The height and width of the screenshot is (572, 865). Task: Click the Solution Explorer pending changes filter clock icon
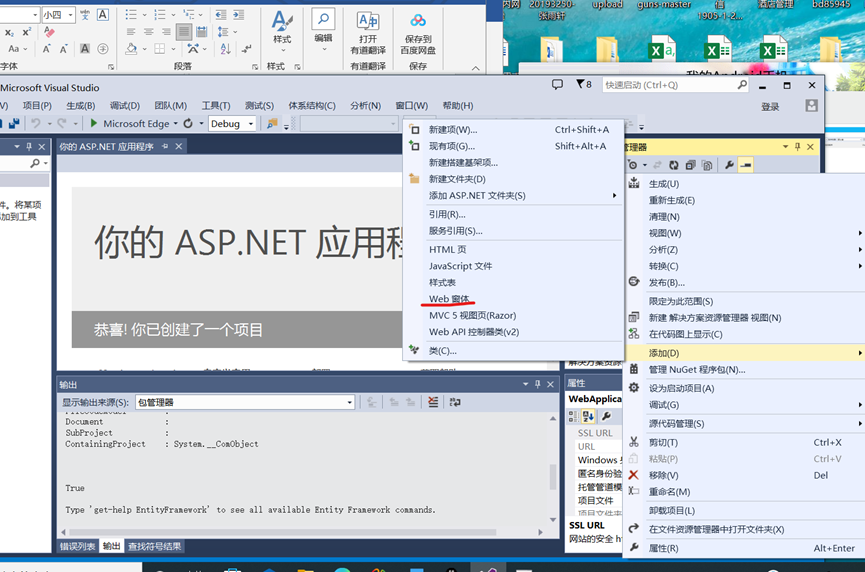point(633,165)
